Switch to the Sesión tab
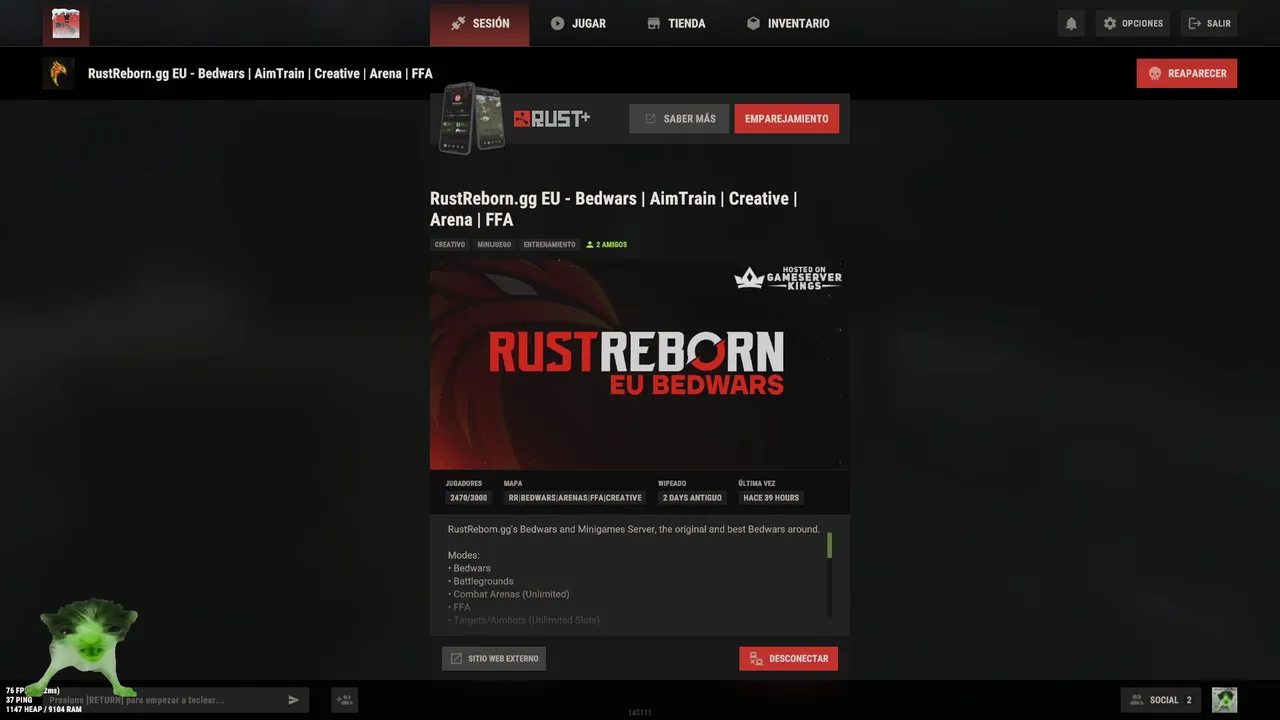This screenshot has height=720, width=1280. (479, 23)
